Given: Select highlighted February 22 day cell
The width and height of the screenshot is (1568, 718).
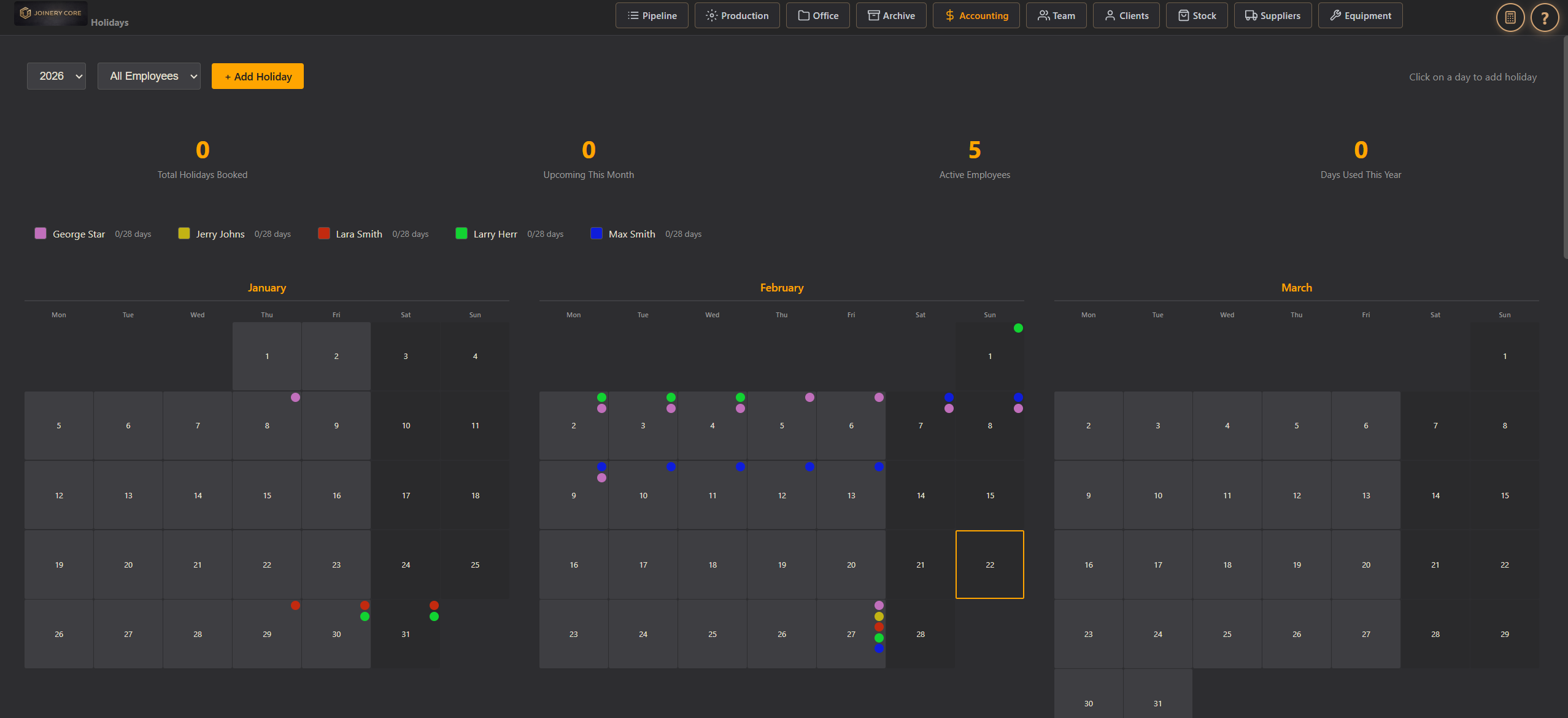Looking at the screenshot, I should pyautogui.click(x=989, y=565).
